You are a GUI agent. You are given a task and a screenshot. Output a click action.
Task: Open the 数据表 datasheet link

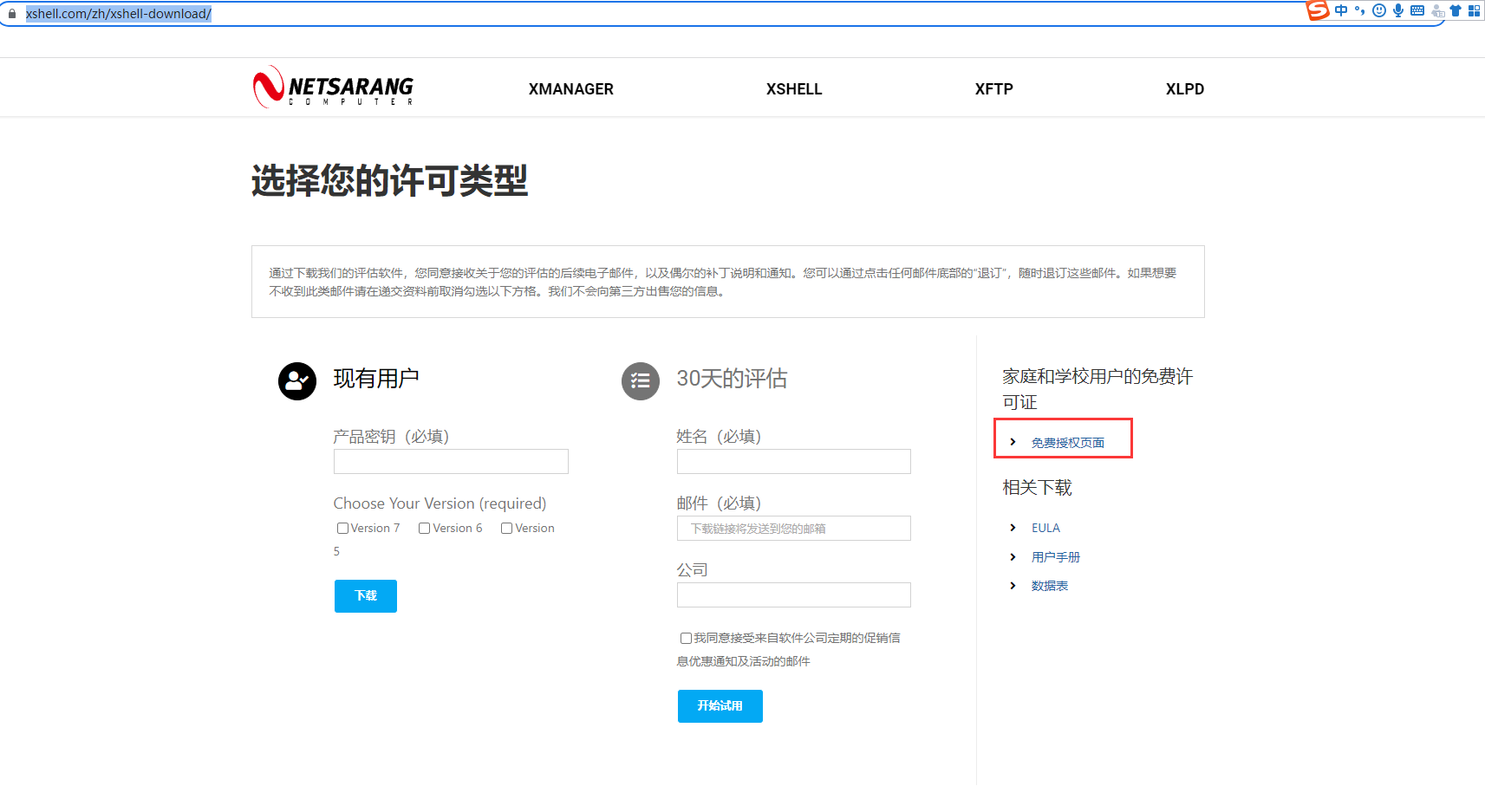tap(1050, 586)
